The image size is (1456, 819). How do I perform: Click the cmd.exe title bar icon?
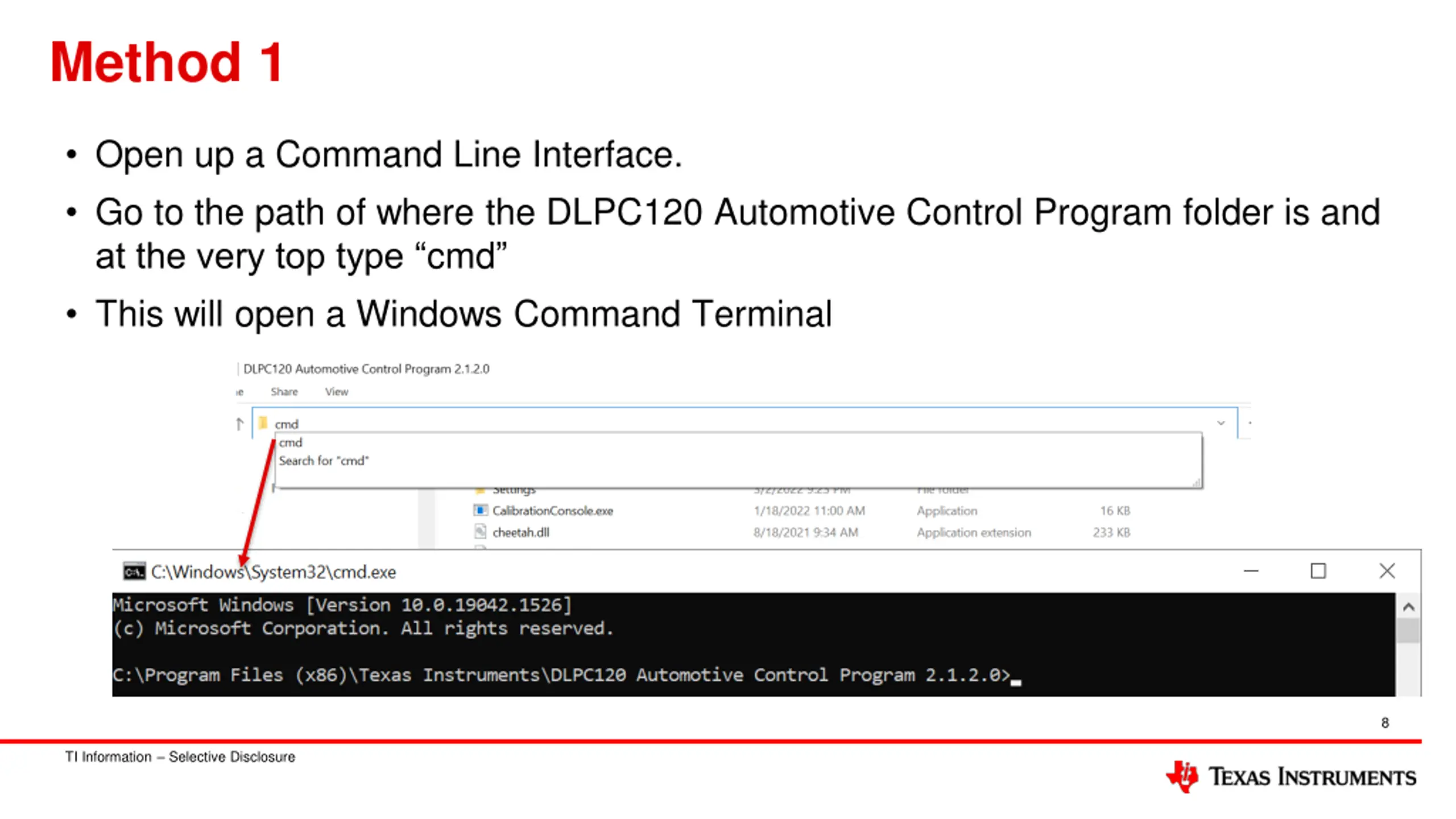coord(134,571)
